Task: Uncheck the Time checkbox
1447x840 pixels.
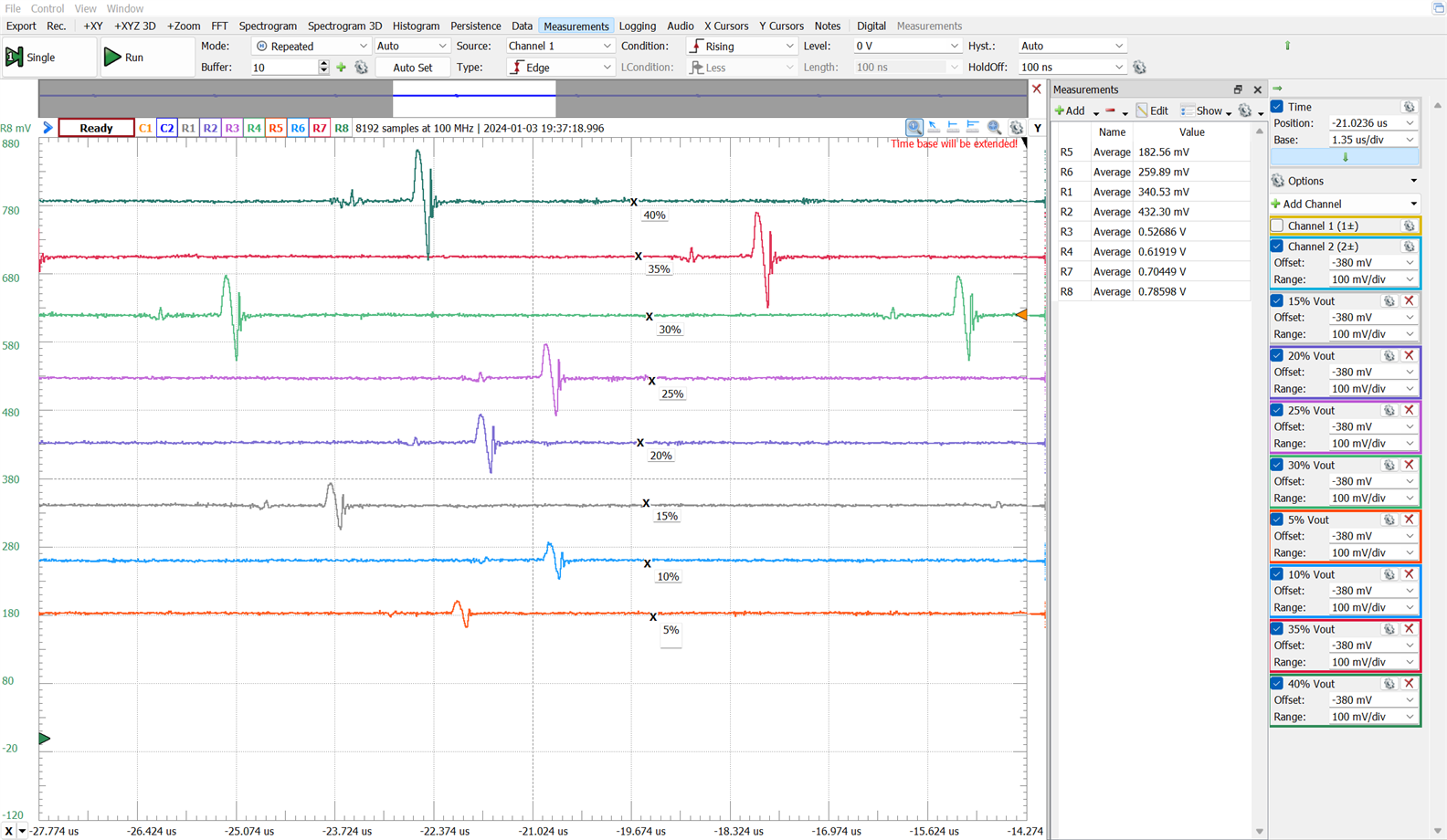Action: click(x=1277, y=107)
